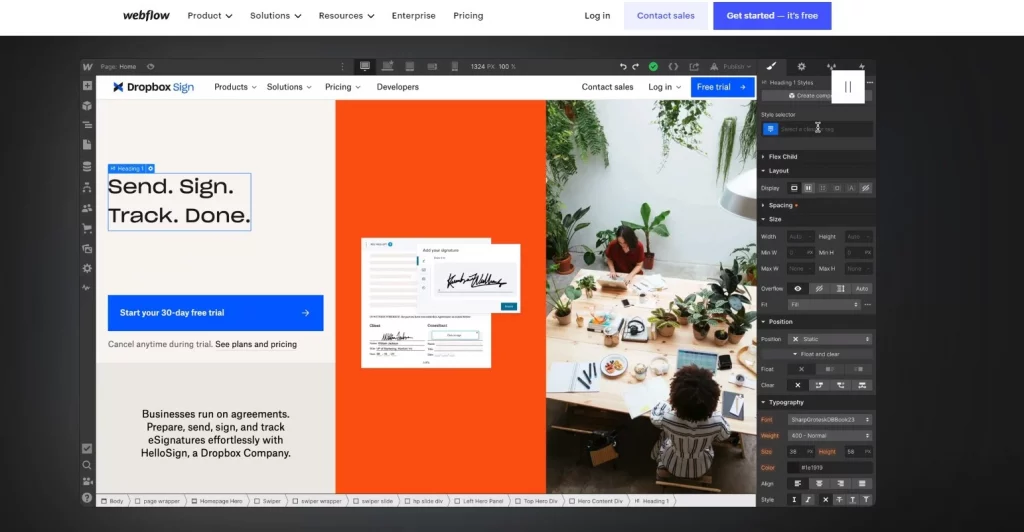Image resolution: width=1024 pixels, height=532 pixels.
Task: Set display to none in Layout
Action: (x=866, y=188)
